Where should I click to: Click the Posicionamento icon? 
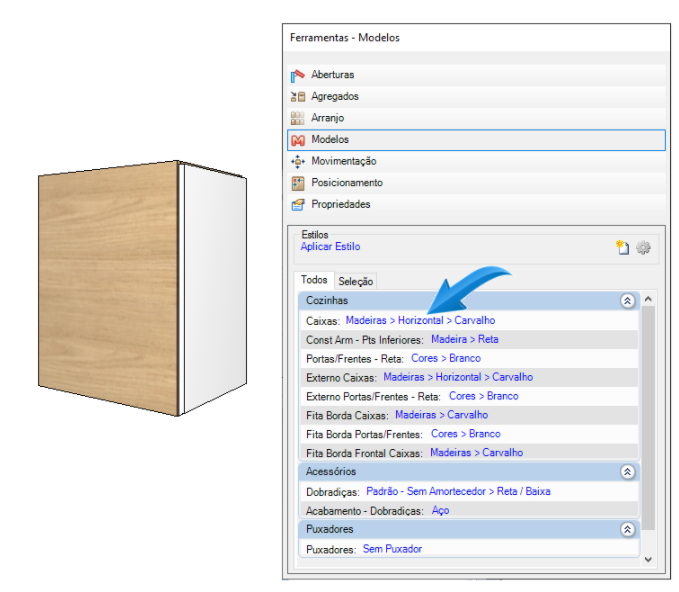297,183
